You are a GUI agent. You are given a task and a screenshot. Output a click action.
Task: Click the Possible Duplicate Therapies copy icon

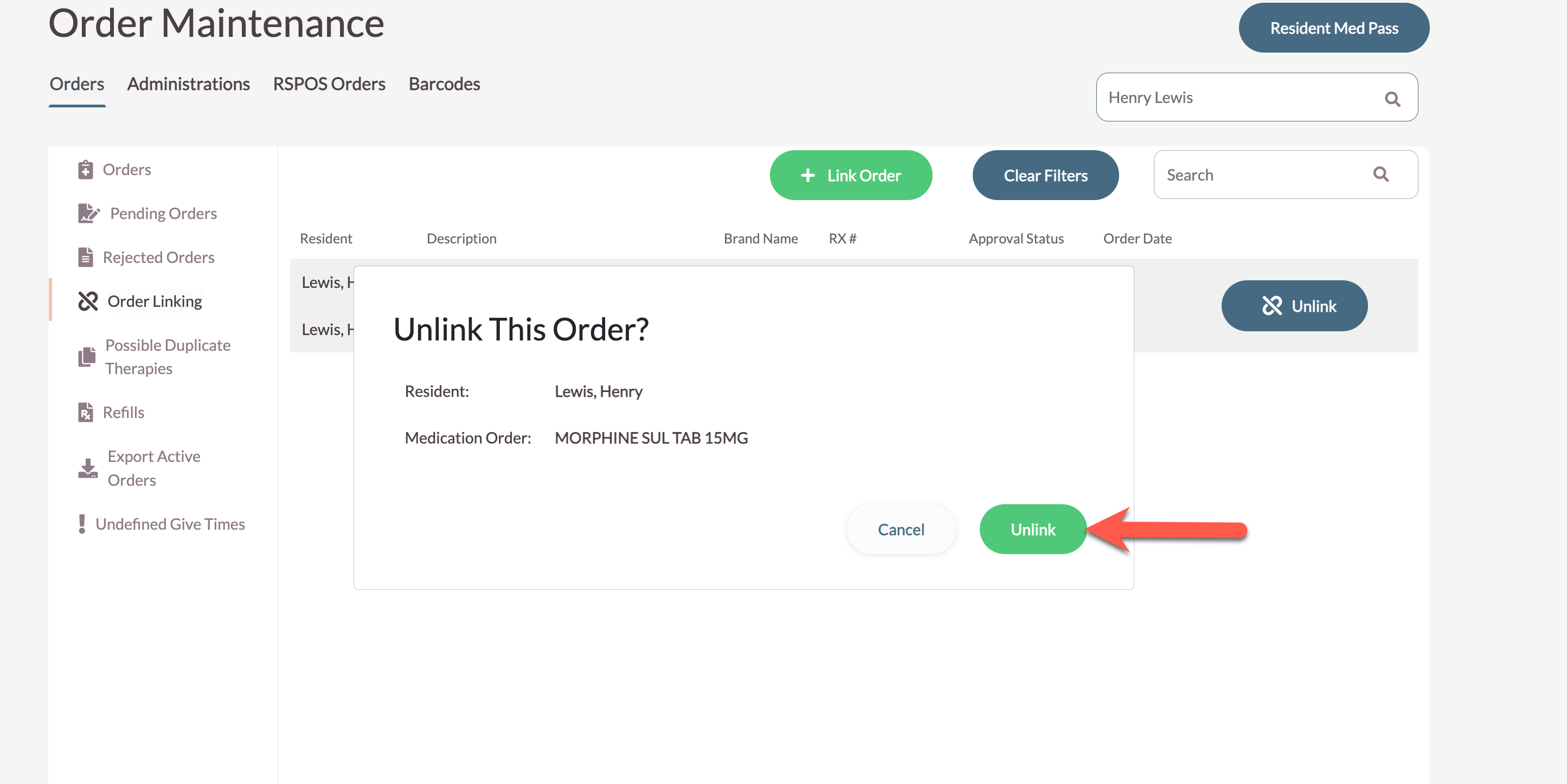pyautogui.click(x=87, y=356)
